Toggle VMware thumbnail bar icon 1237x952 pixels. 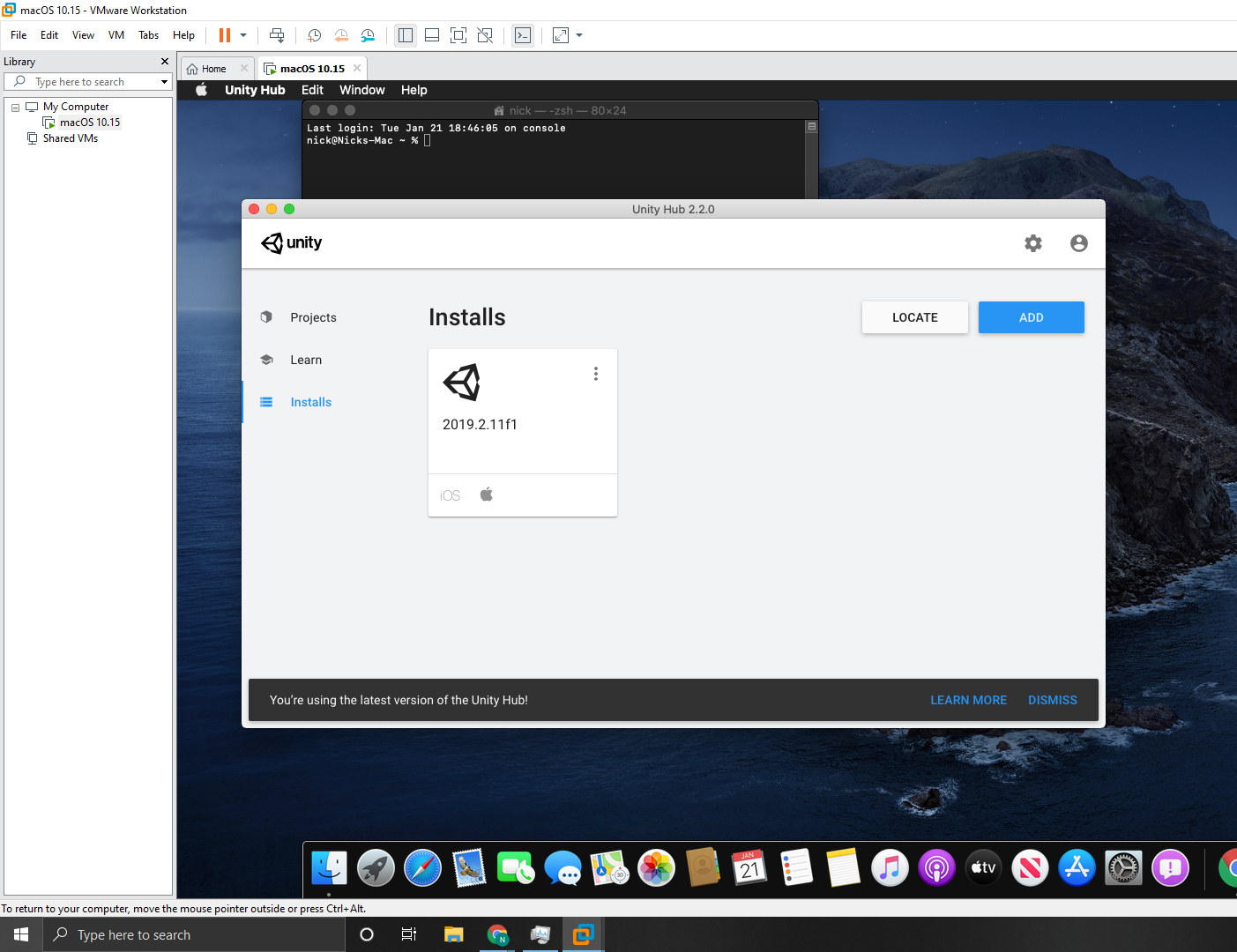pyautogui.click(x=432, y=35)
